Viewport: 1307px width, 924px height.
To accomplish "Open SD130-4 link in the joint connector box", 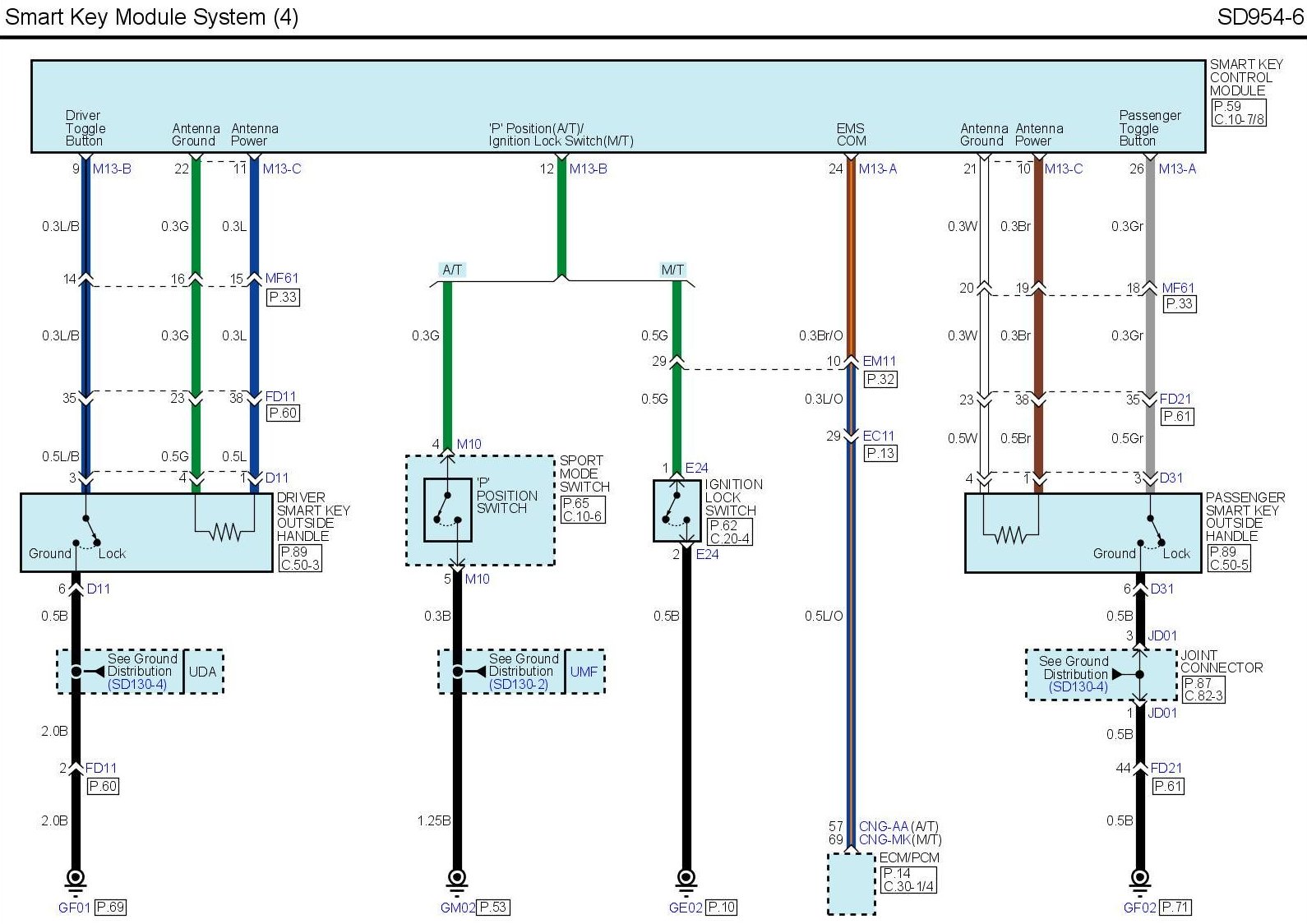I will (1078, 687).
